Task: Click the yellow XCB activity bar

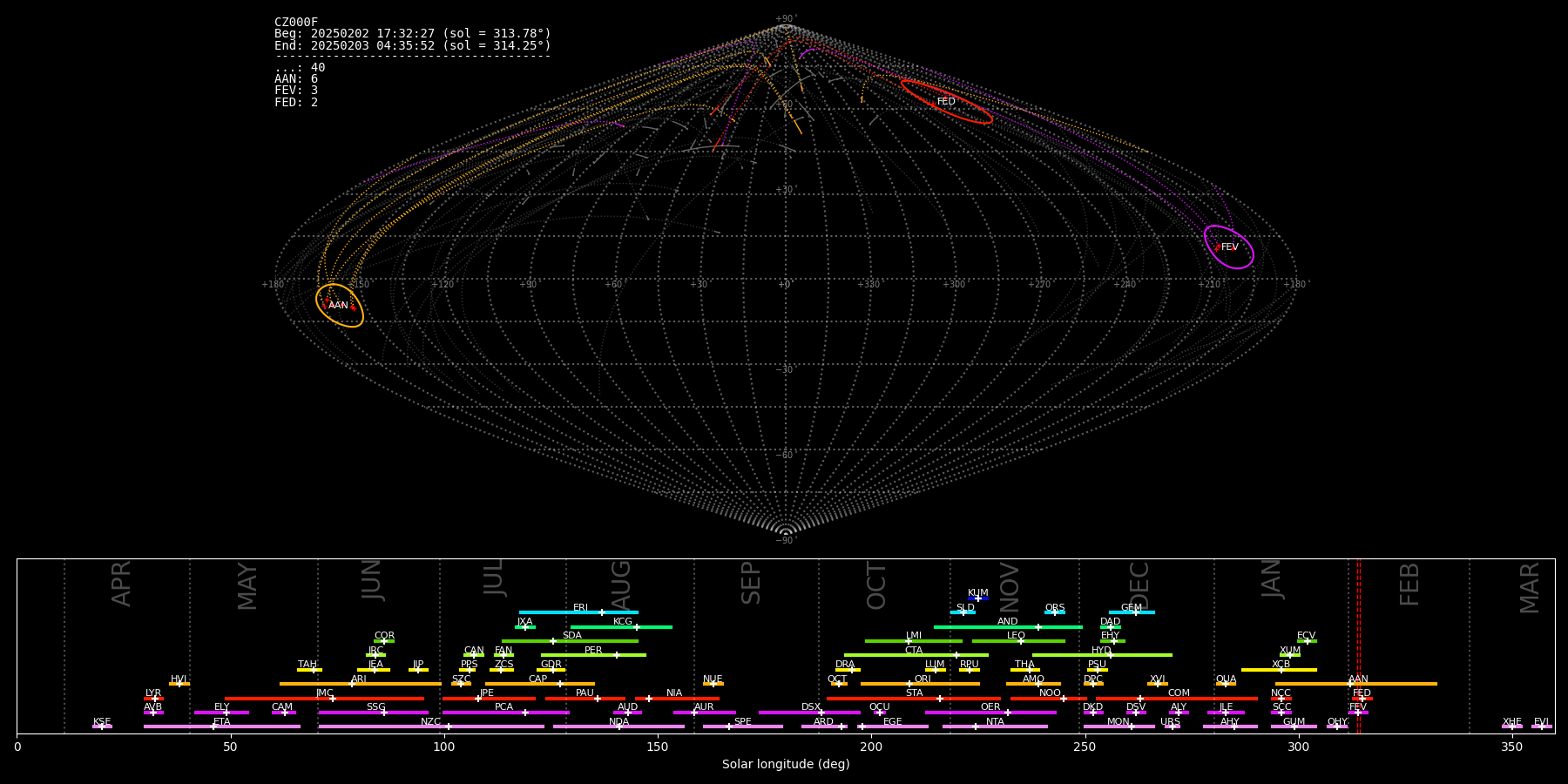Action: [1279, 670]
